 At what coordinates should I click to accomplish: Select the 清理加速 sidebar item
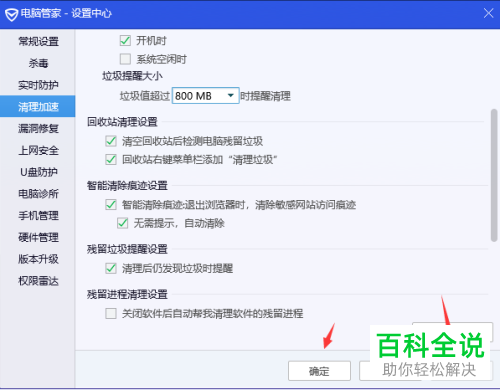(x=38, y=106)
